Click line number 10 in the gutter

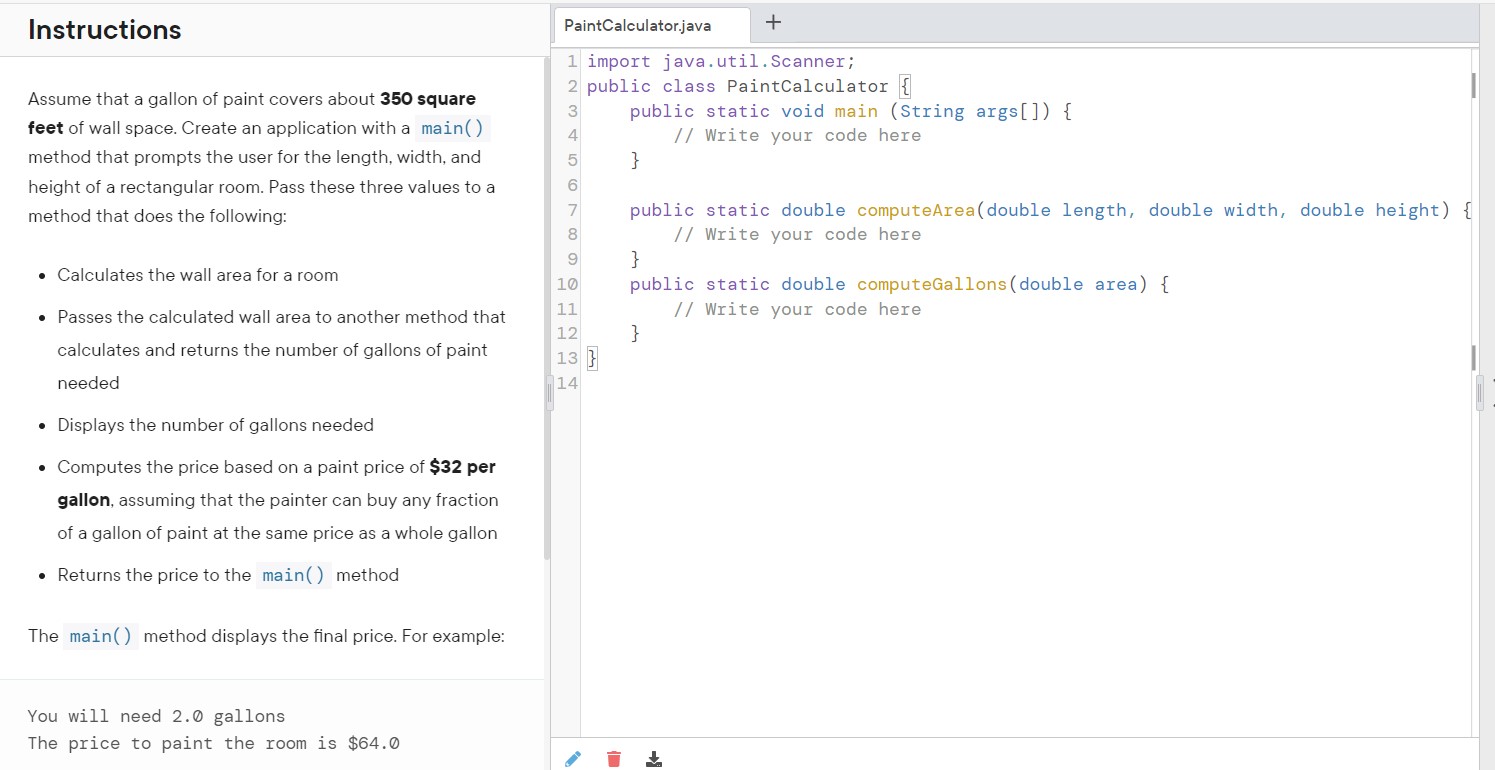pyautogui.click(x=567, y=284)
